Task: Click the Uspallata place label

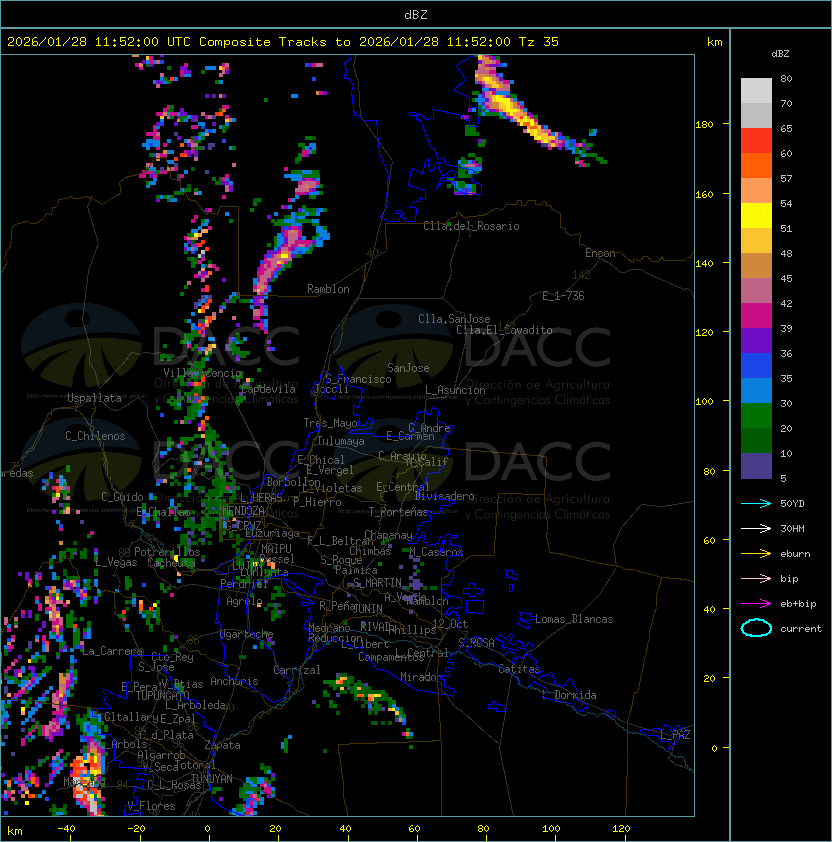Action: 94,398
